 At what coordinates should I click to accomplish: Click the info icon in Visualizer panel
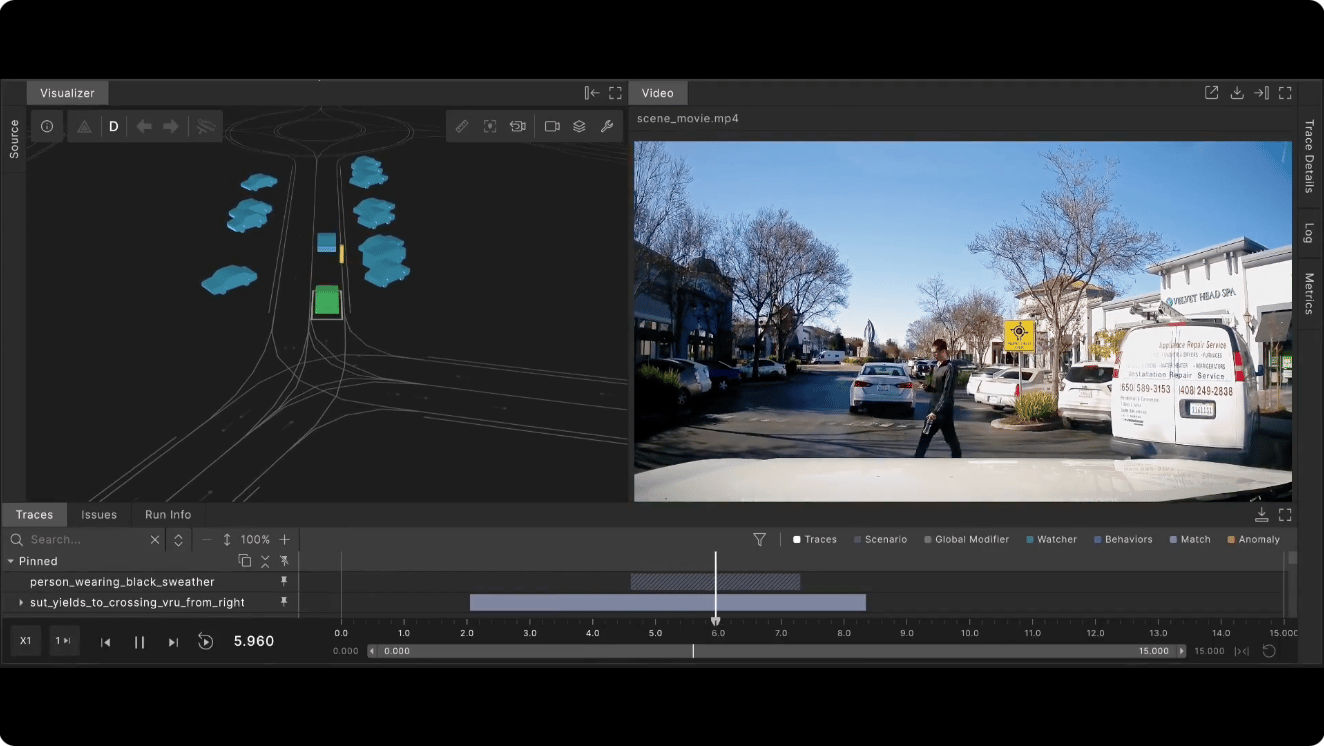pos(47,127)
